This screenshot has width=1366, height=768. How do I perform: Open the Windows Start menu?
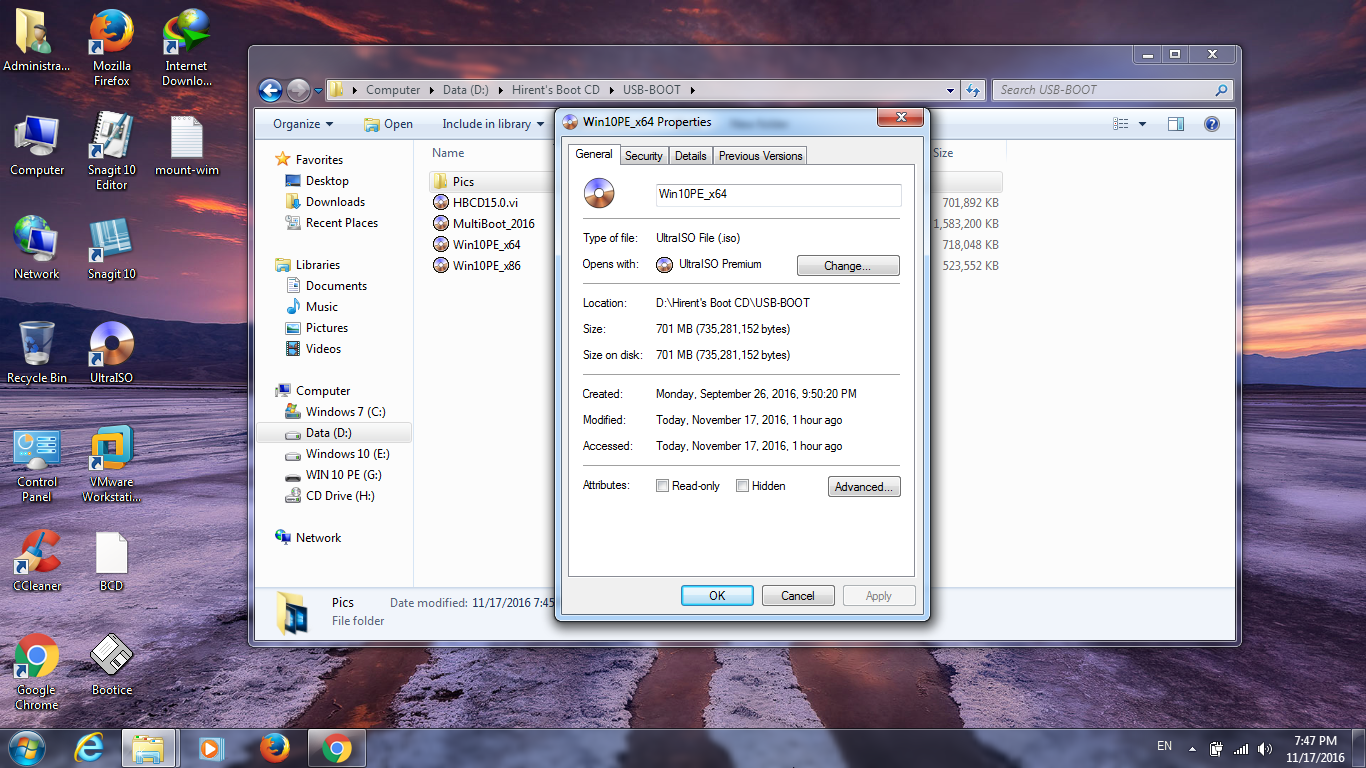point(26,748)
